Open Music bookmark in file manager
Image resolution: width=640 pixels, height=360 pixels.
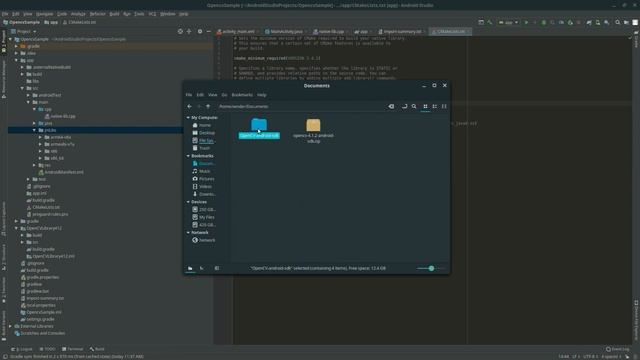202,171
